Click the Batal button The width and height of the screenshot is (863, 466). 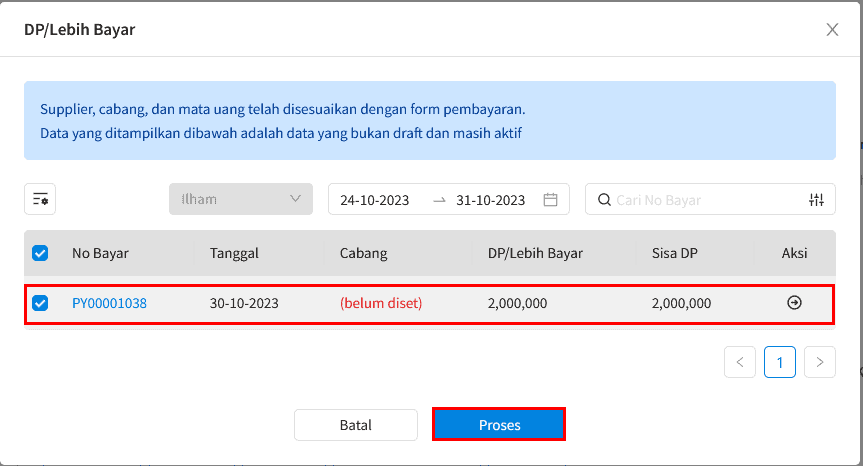(x=356, y=425)
